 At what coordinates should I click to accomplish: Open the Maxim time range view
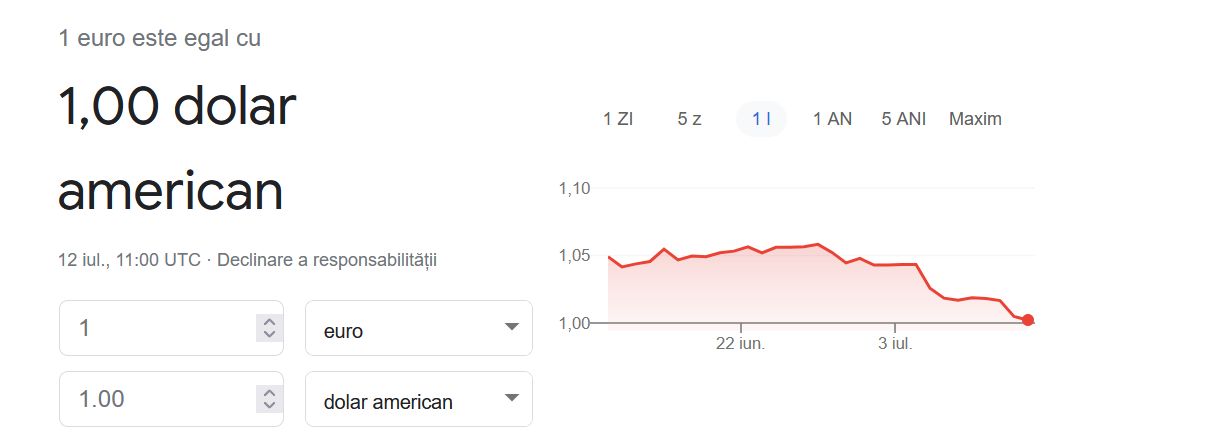pos(975,119)
